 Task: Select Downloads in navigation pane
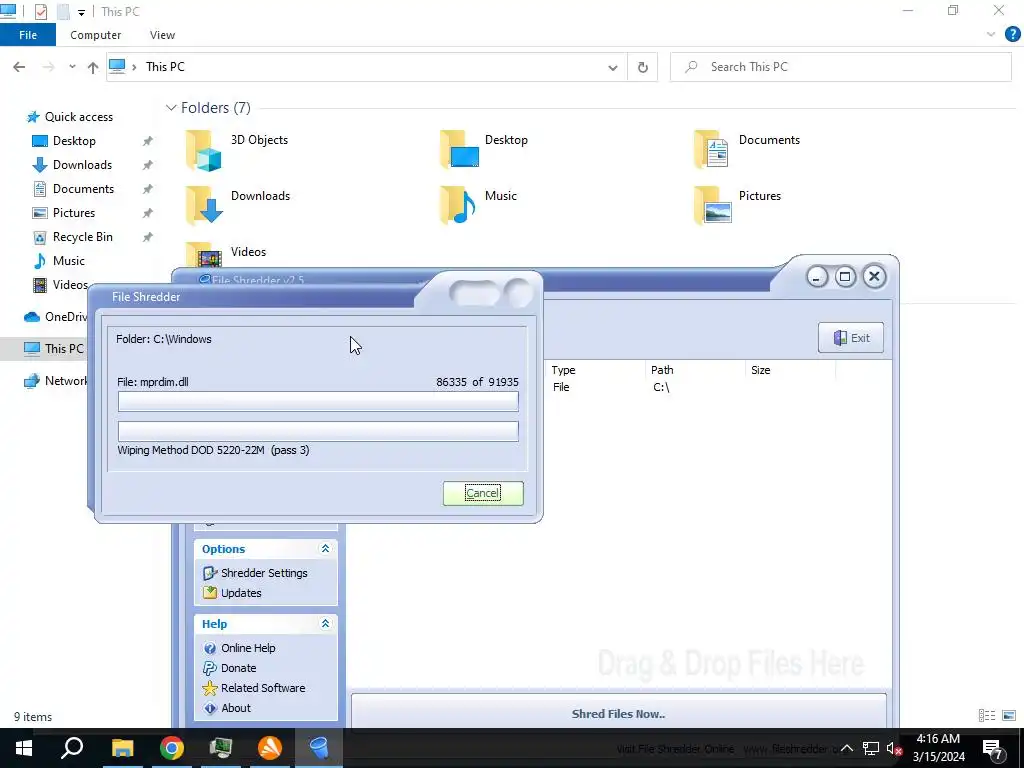click(82, 165)
